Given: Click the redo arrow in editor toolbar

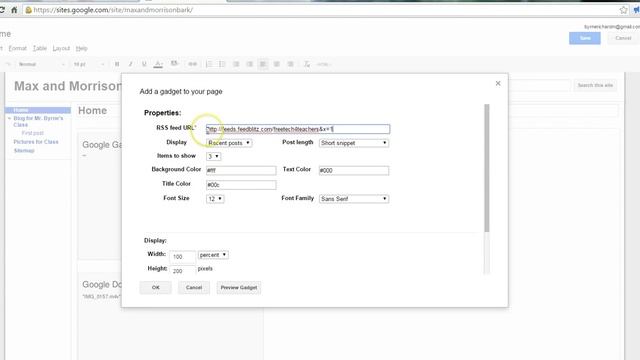Looking at the screenshot, I should coord(8,64).
